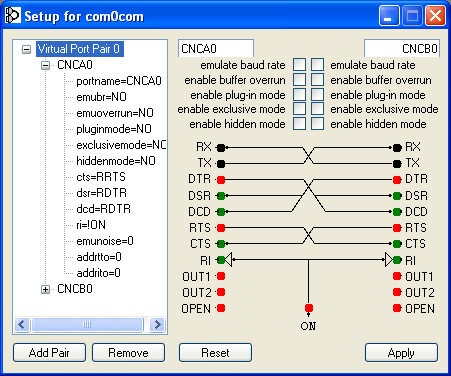This screenshot has height=376, width=451.
Task: Select hiddenmode=NO entry
Action: point(116,161)
